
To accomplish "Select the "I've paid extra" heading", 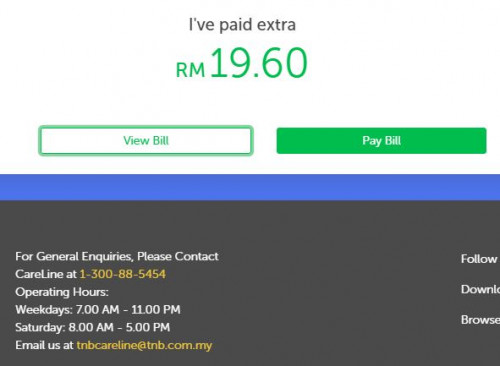I will pos(242,25).
